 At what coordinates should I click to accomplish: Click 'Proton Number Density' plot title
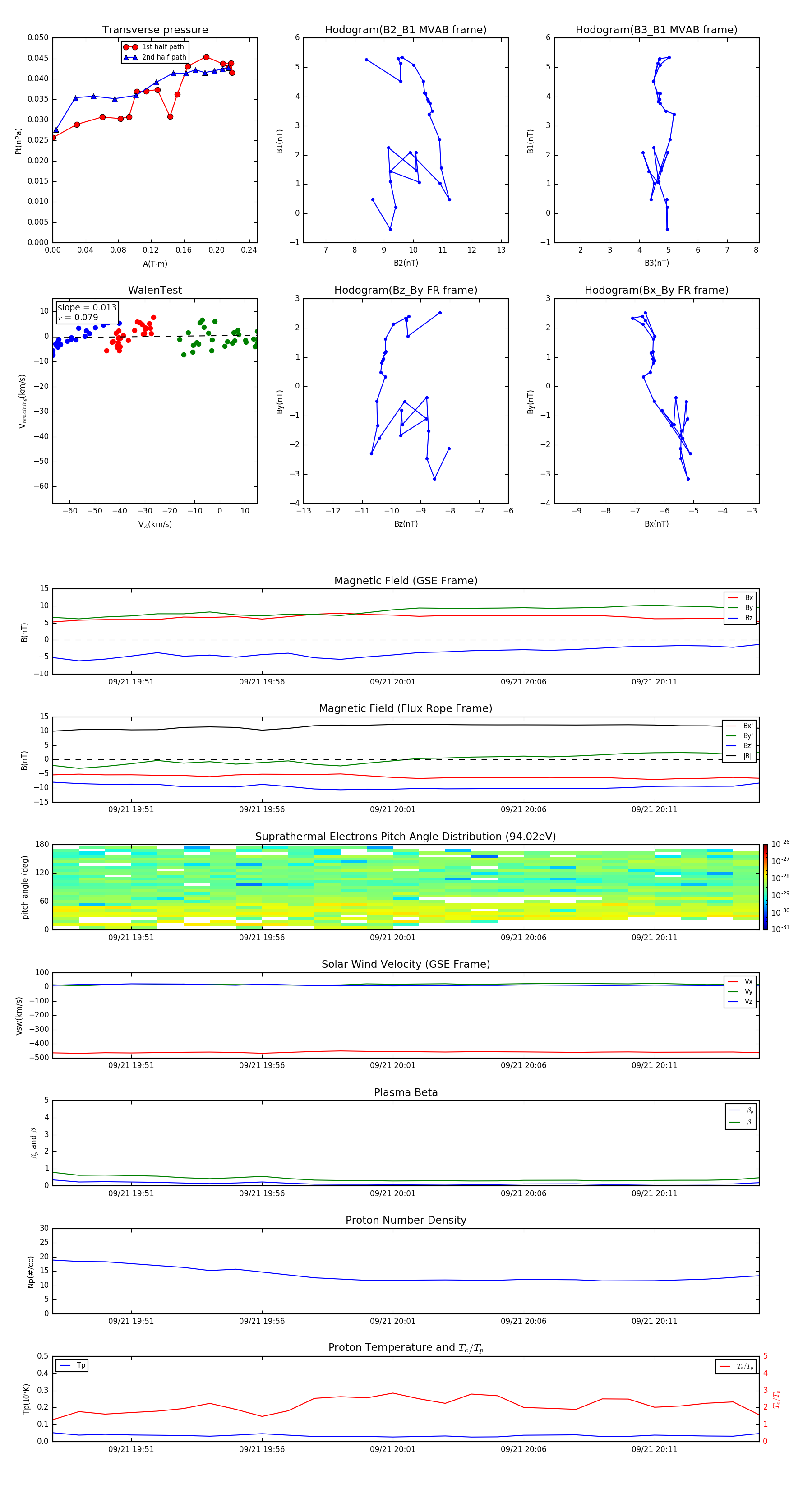tap(406, 1220)
